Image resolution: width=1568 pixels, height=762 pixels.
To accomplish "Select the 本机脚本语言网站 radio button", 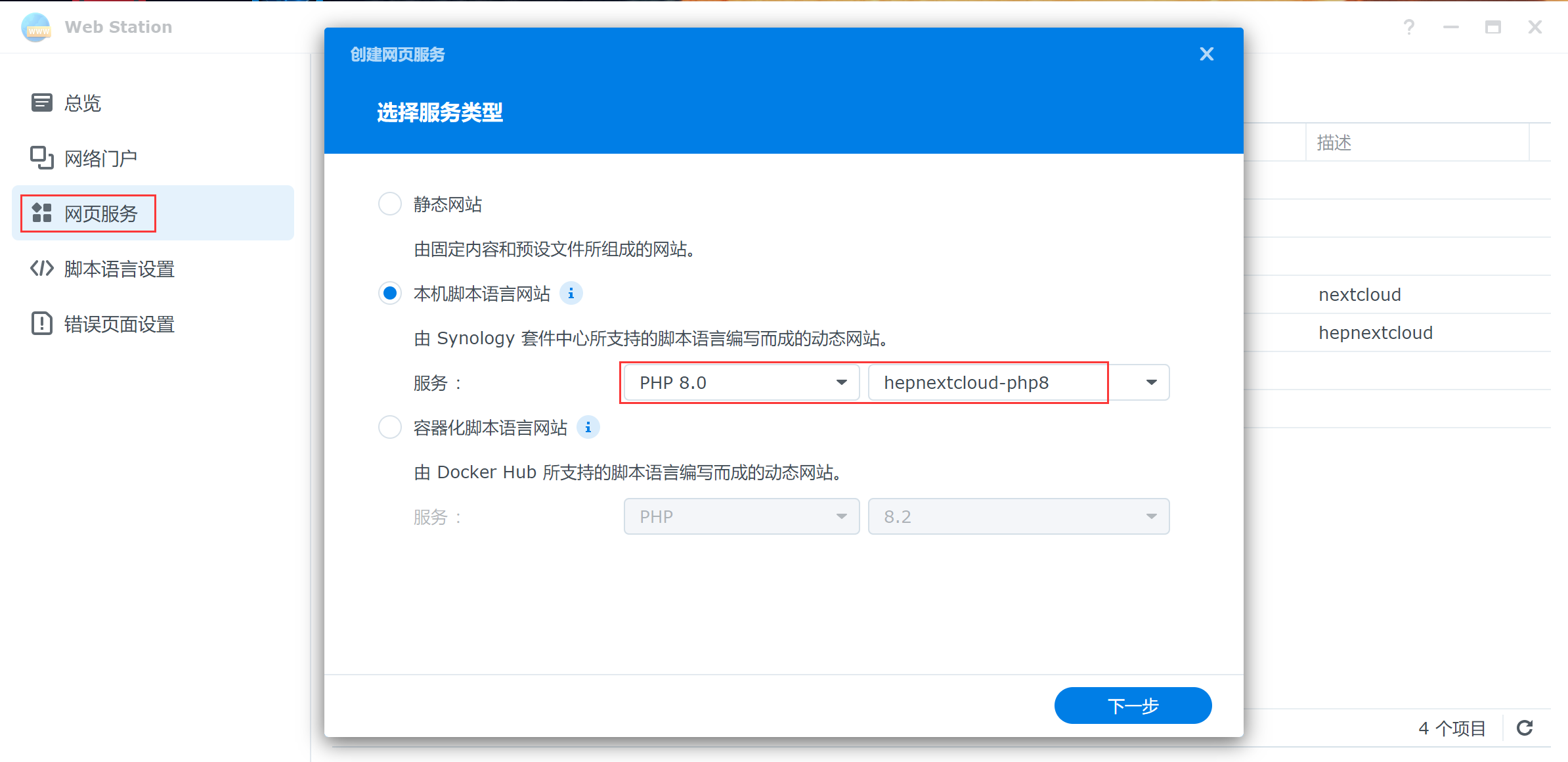I will 389,293.
